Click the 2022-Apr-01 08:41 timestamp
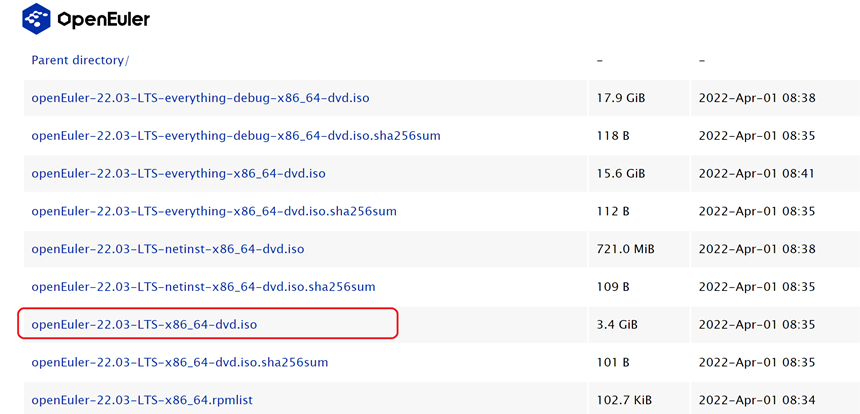 pyautogui.click(x=757, y=173)
